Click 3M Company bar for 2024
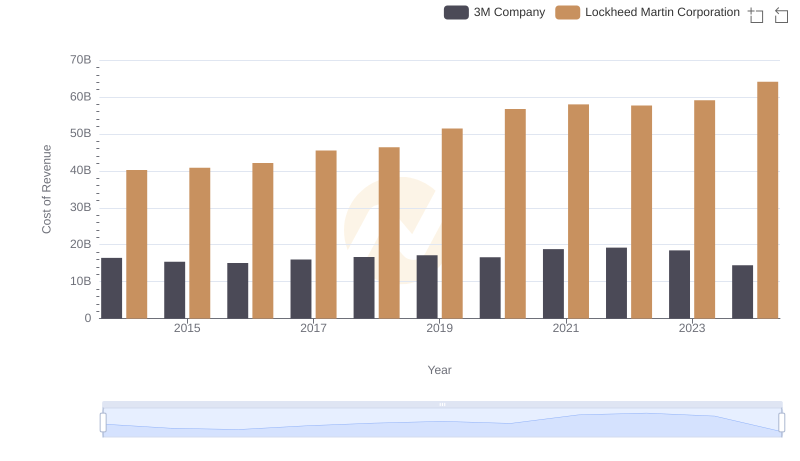The image size is (800, 461). [742, 292]
